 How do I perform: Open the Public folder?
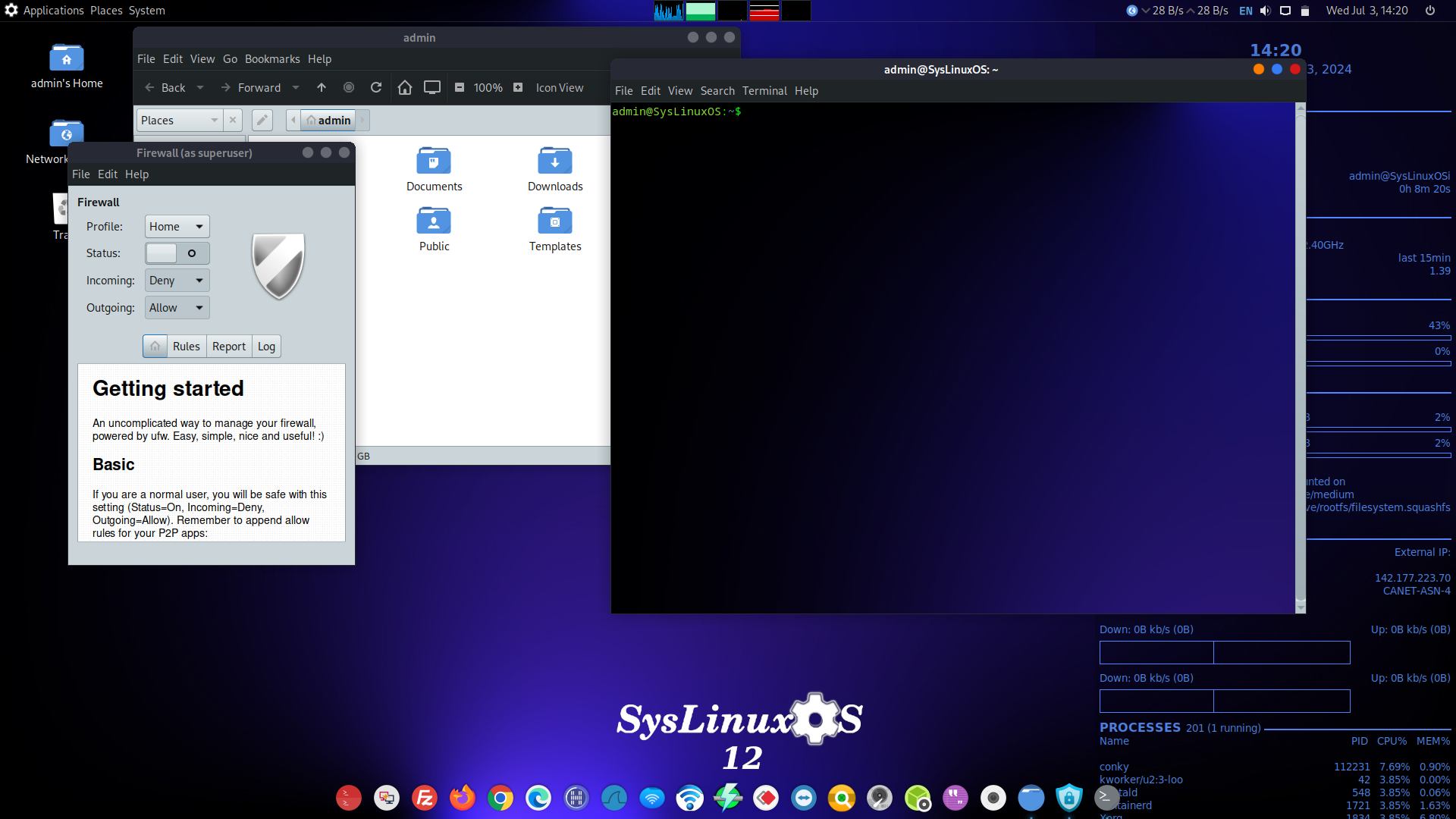(434, 230)
